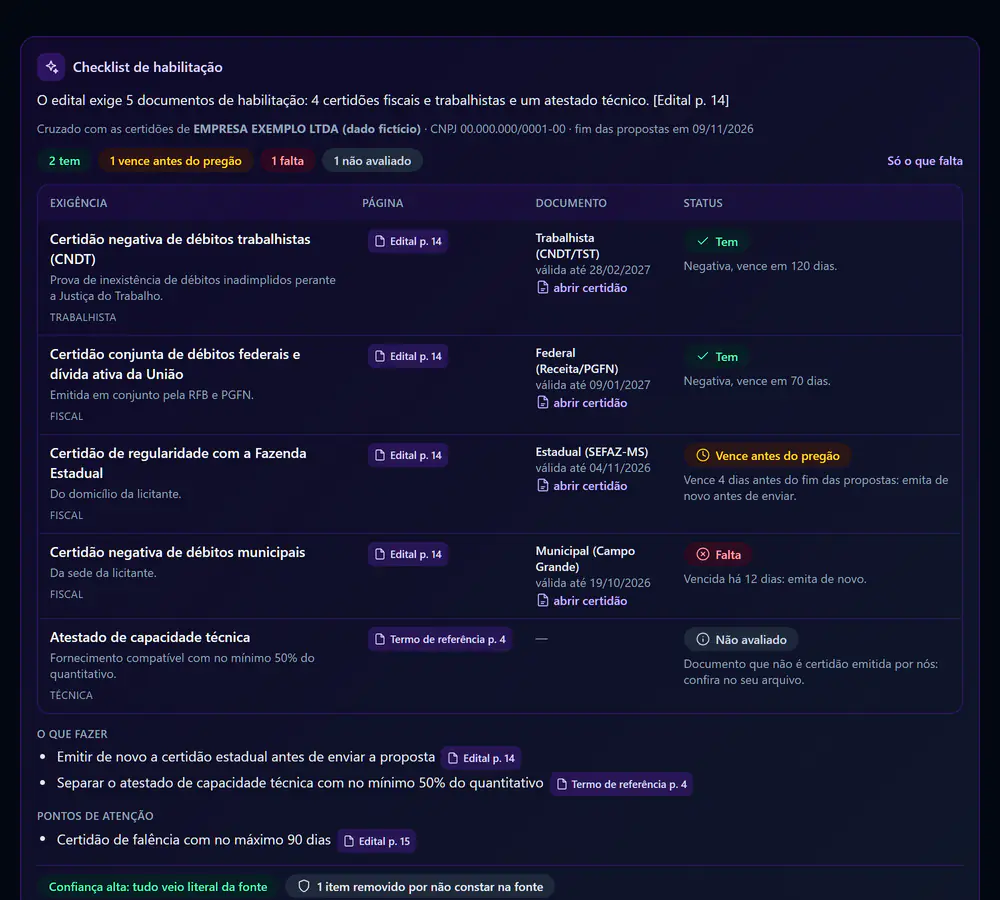Click the 'Tem' status badge in Federal row
Image resolution: width=1000 pixels, height=900 pixels.
click(x=717, y=357)
